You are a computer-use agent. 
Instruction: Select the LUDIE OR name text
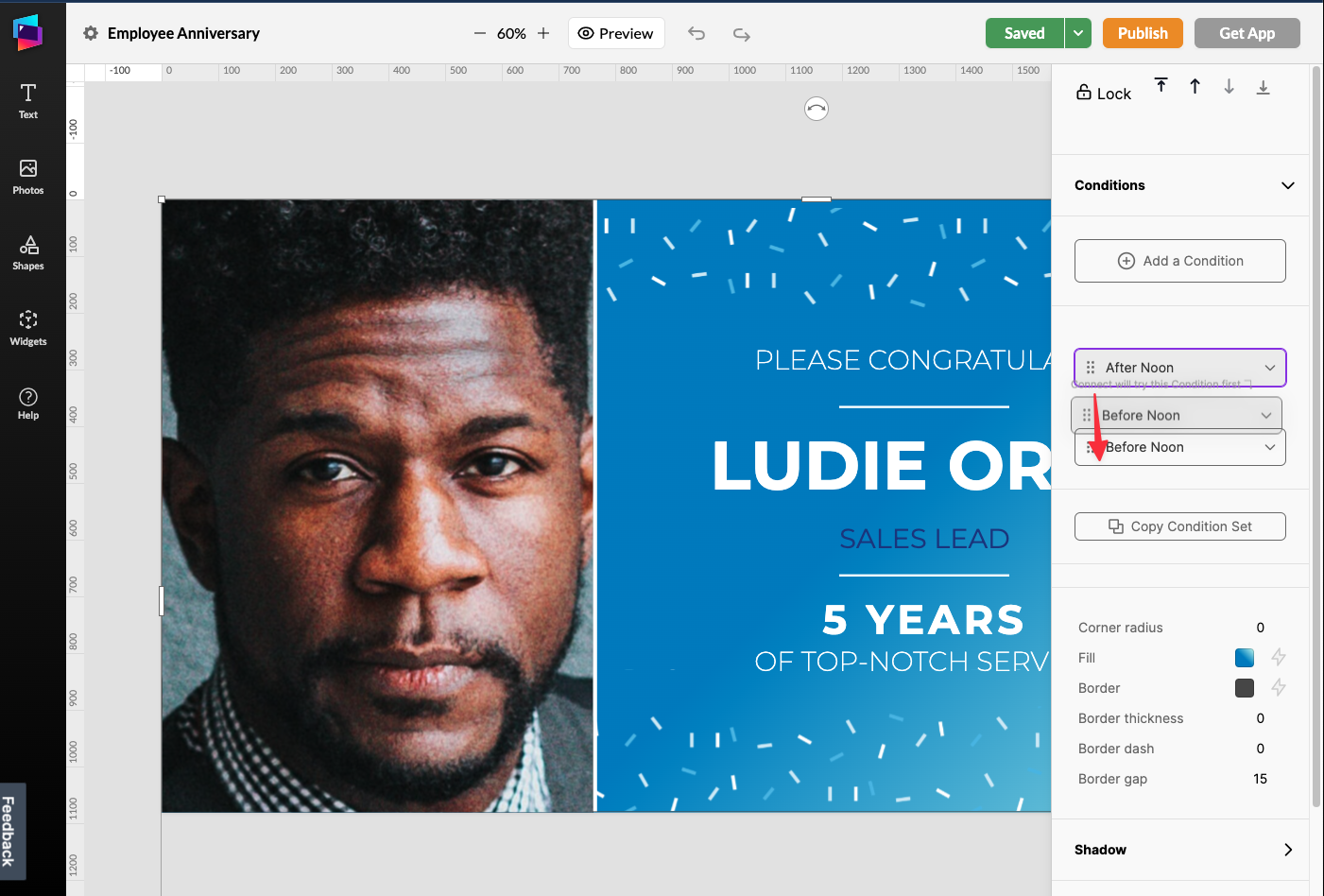[881, 466]
